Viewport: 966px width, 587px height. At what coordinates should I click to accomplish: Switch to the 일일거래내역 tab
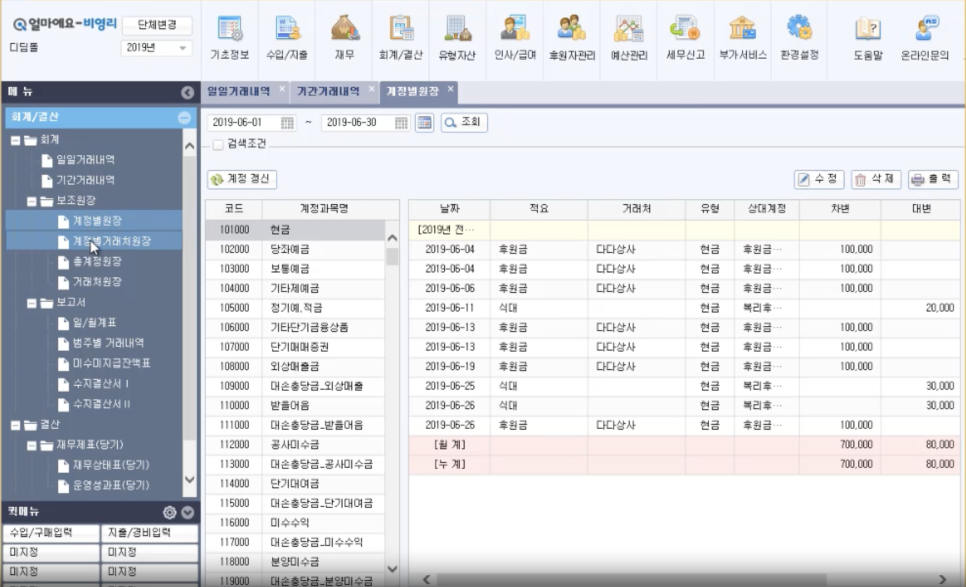[238, 91]
